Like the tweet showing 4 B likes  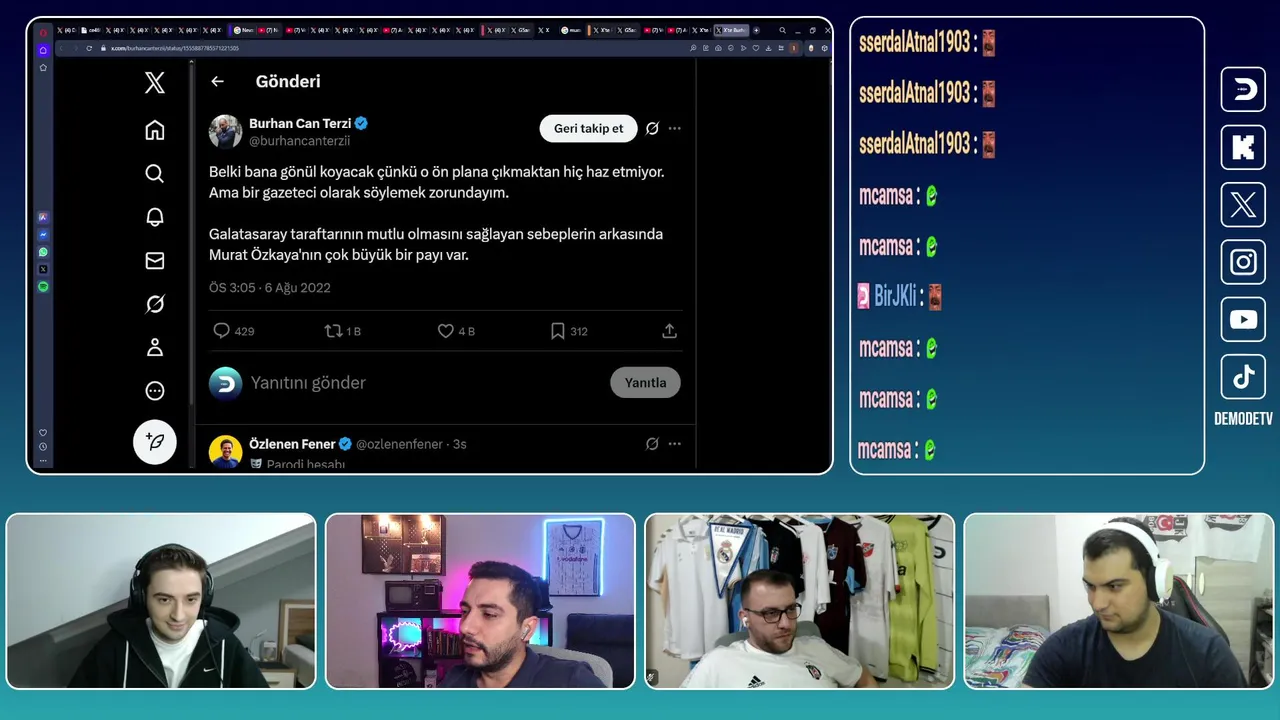[x=446, y=331]
